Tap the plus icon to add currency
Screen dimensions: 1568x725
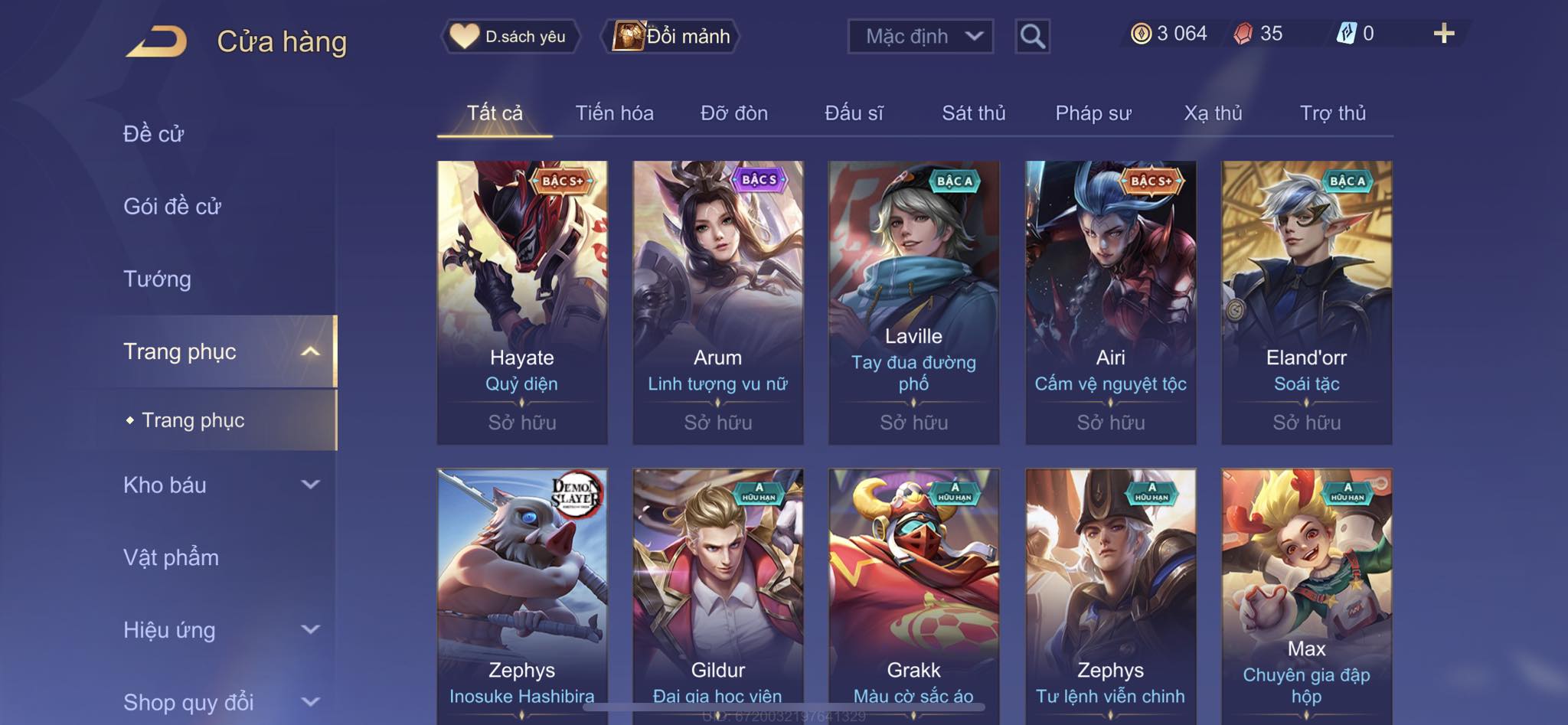click(x=1443, y=34)
